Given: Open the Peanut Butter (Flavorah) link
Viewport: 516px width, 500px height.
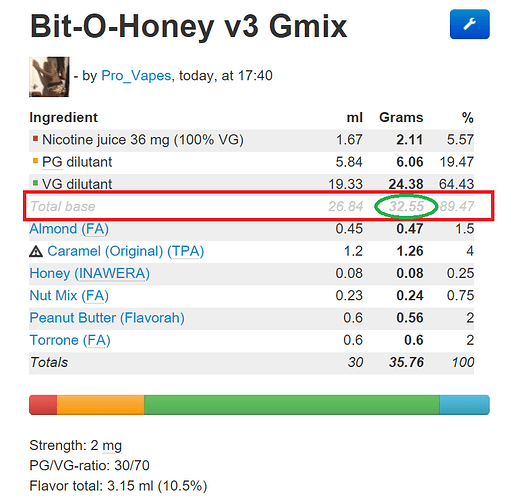Looking at the screenshot, I should (107, 318).
